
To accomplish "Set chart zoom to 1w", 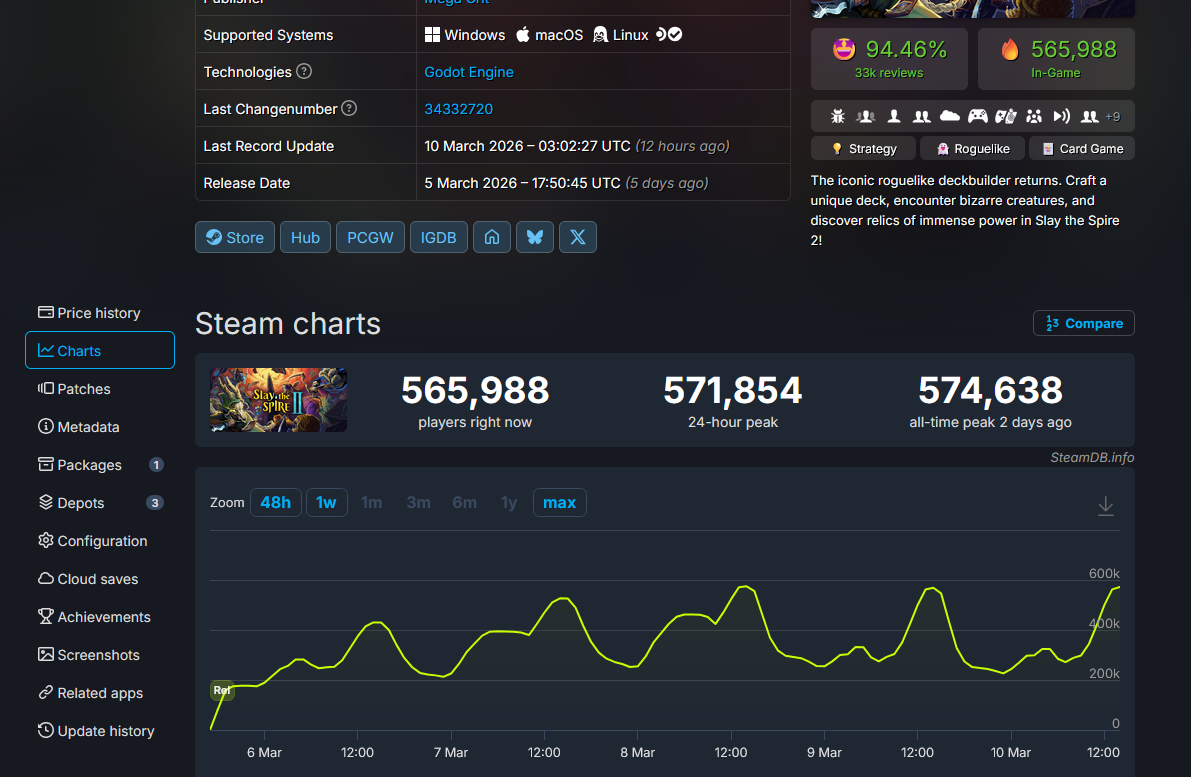I will (327, 503).
